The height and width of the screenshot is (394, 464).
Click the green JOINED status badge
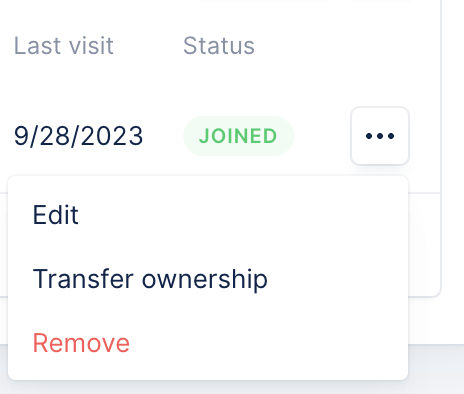click(238, 136)
